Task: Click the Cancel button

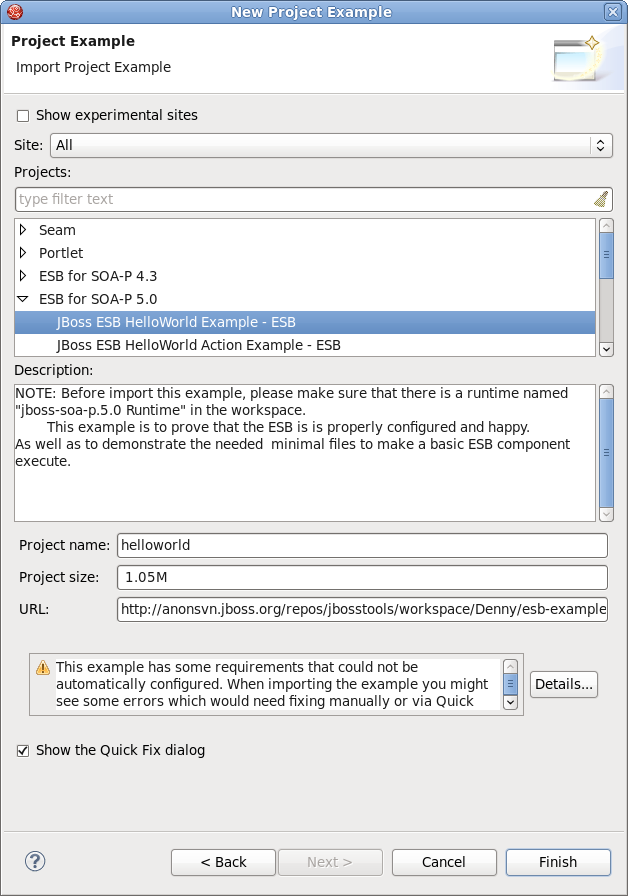Action: coord(444,862)
